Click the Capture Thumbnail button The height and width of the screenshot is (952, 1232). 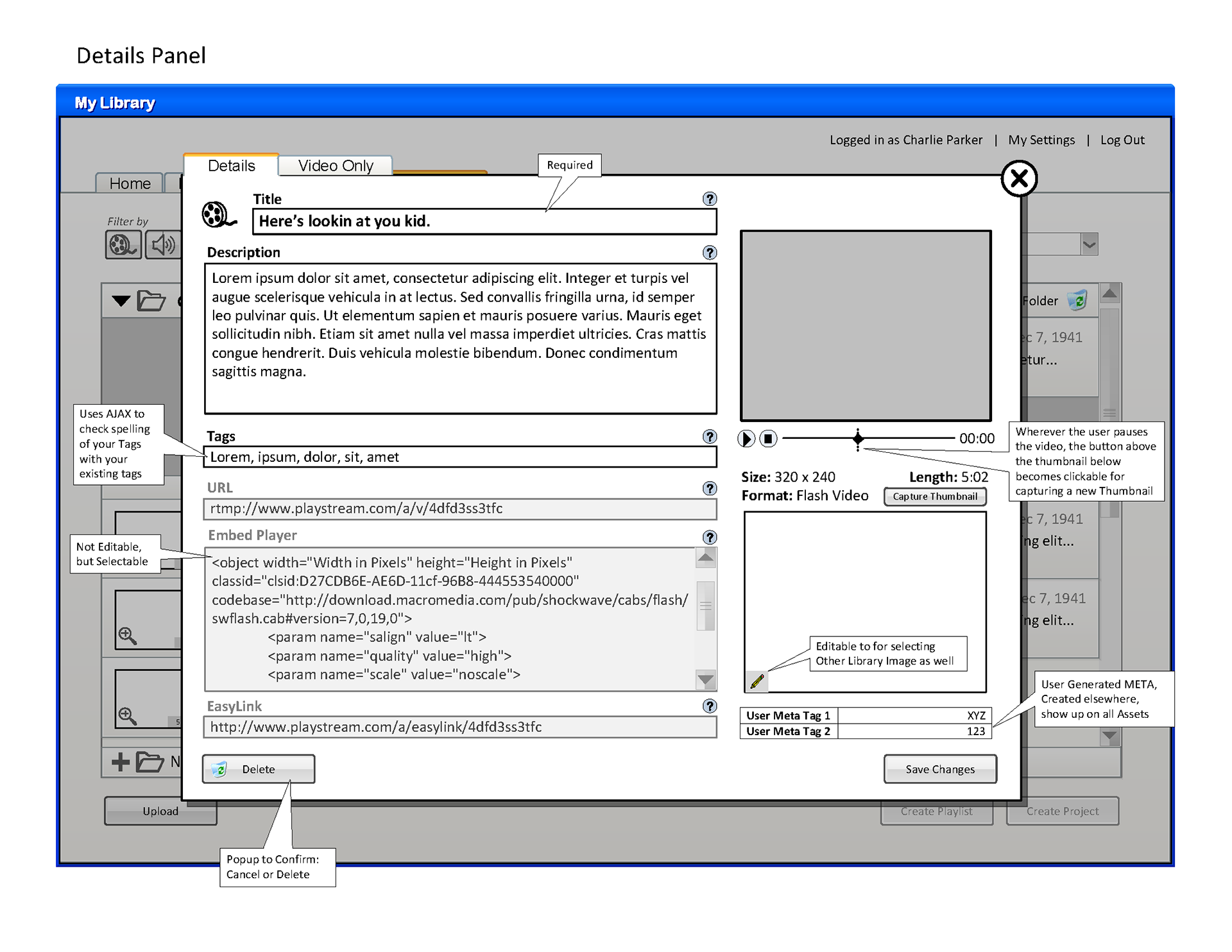(x=934, y=497)
